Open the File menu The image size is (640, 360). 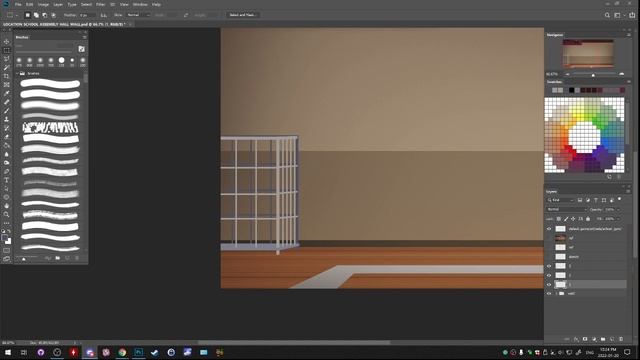(18, 4)
